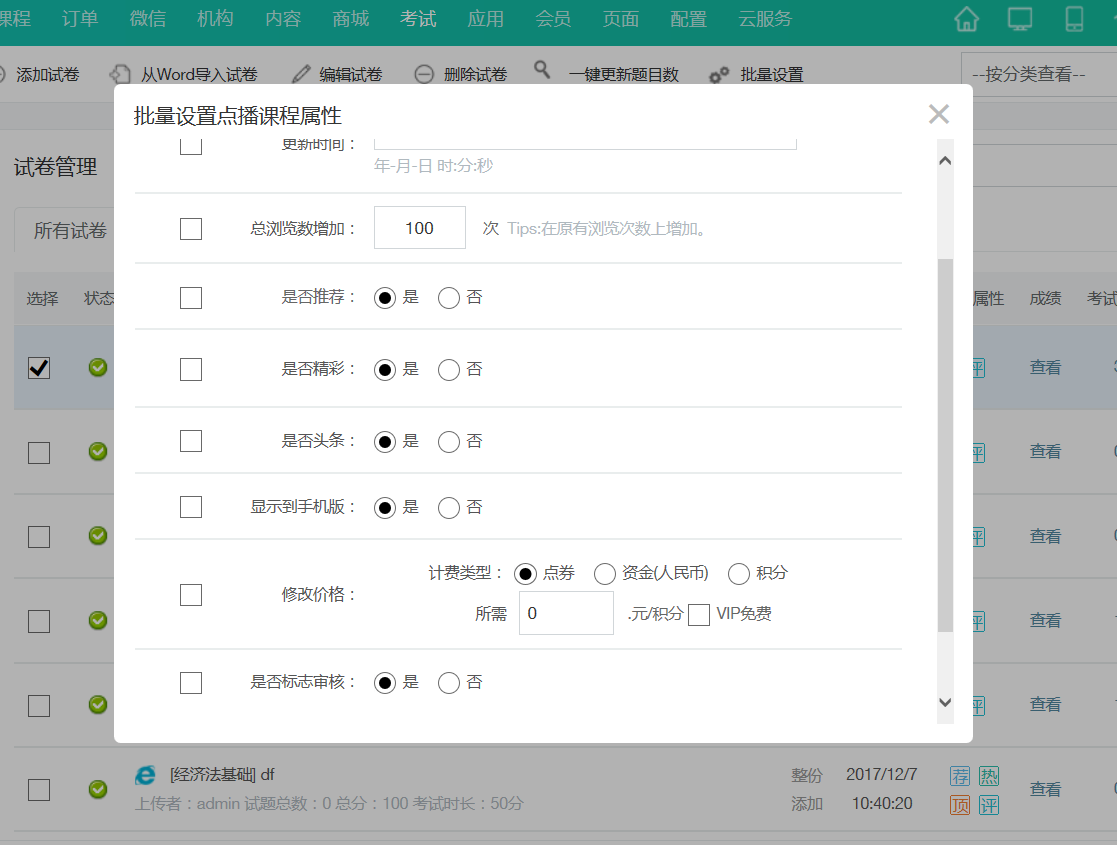This screenshot has width=1117, height=845.
Task: Enable the 修改价格 checkbox
Action: click(191, 595)
